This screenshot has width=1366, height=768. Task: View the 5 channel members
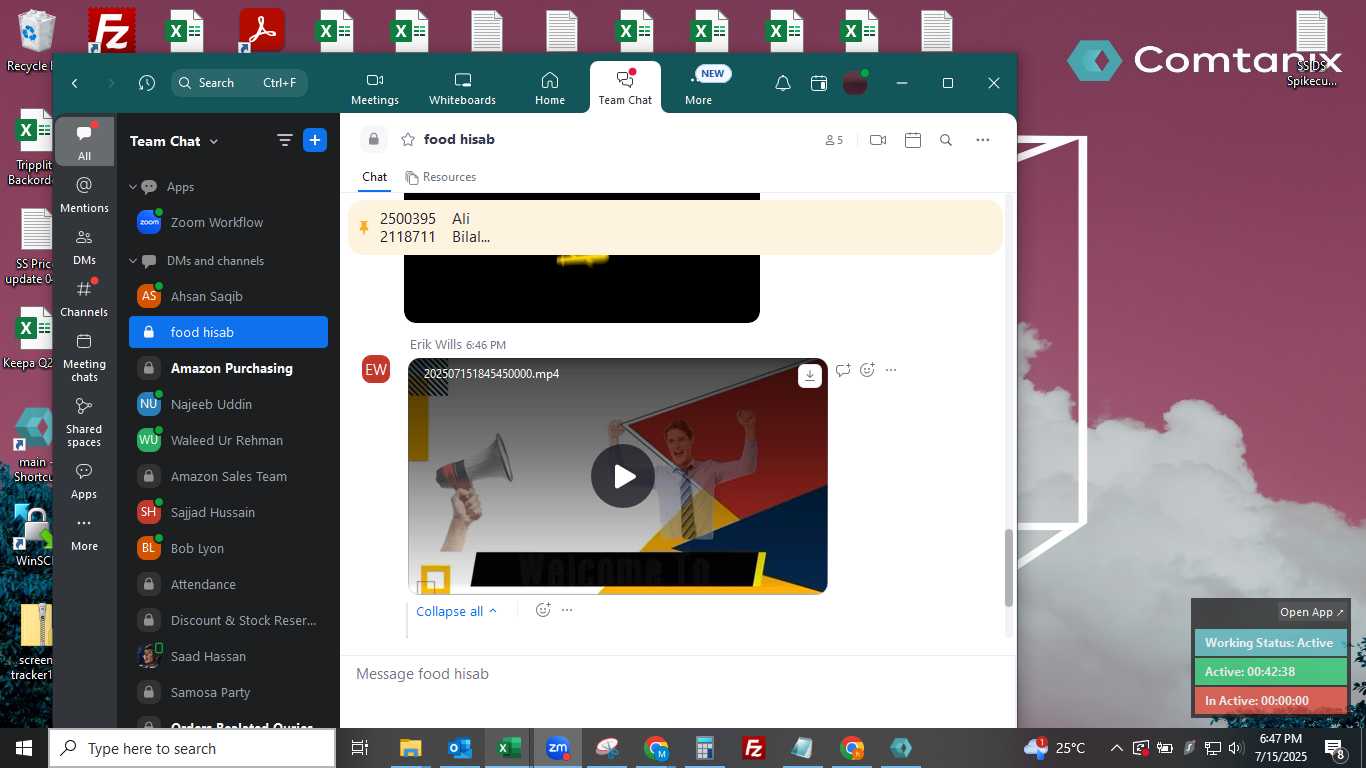[834, 140]
